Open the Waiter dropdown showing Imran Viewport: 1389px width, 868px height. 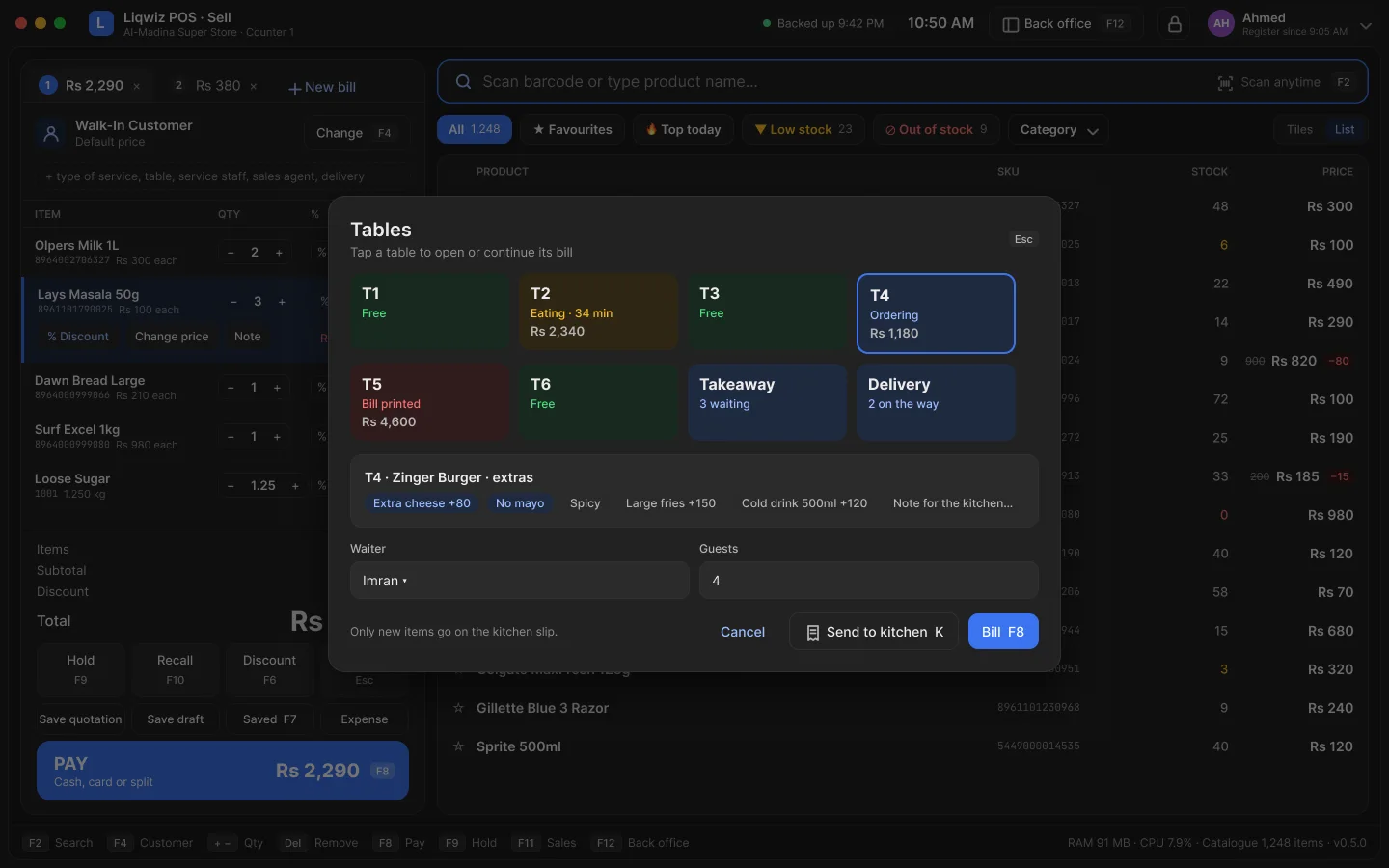coord(519,581)
